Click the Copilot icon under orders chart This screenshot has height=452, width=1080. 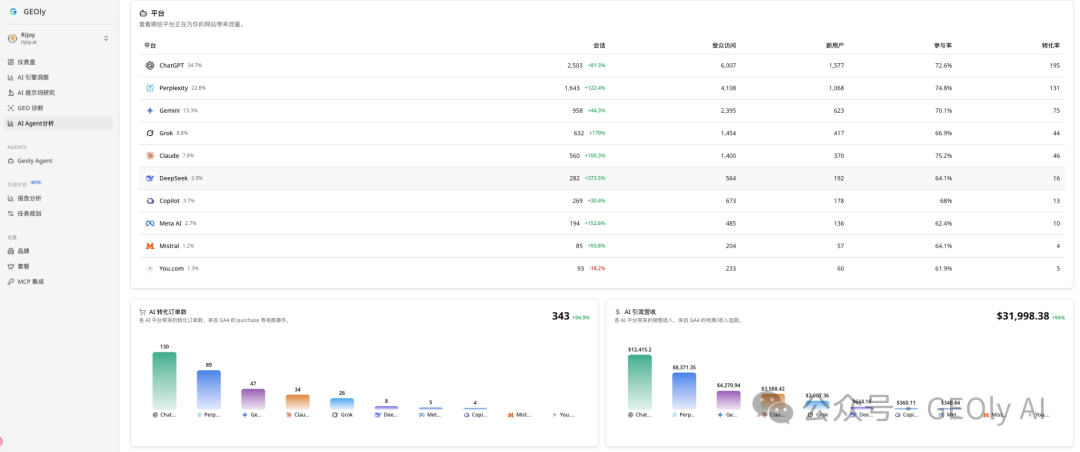pos(466,415)
